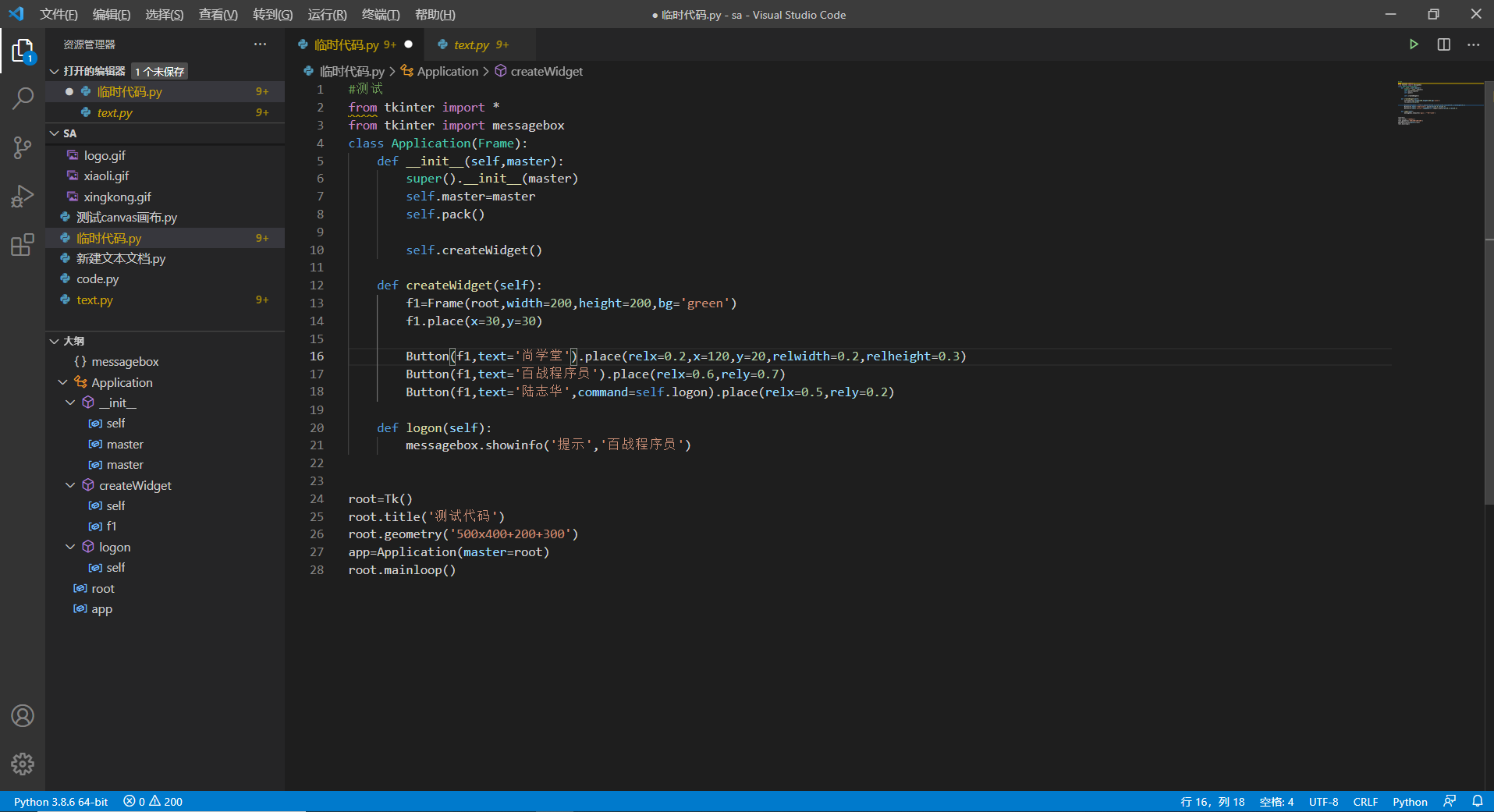This screenshot has height=812, width=1494.
Task: Collapse logon node in outline
Action: 70,547
